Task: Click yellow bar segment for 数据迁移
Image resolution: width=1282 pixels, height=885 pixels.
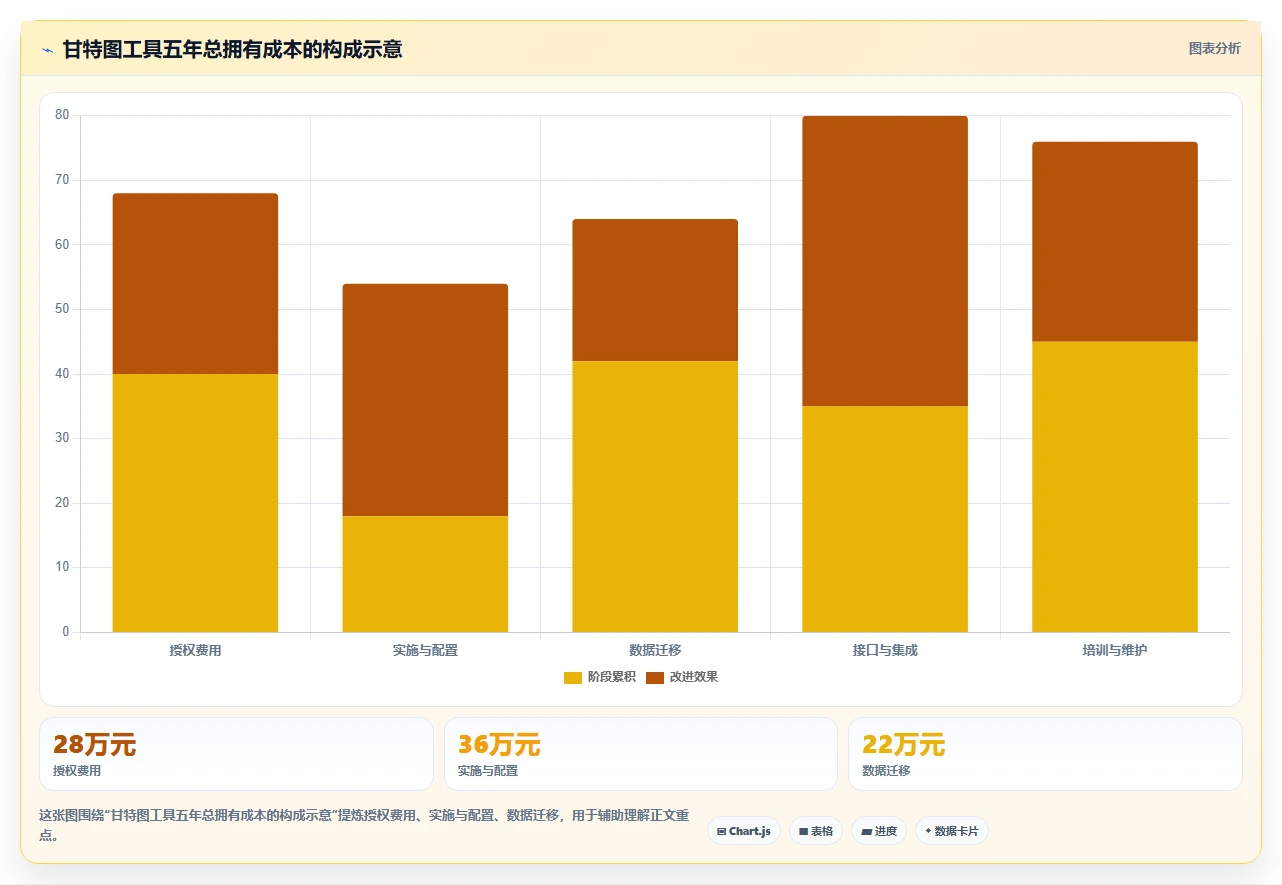Action: 655,497
